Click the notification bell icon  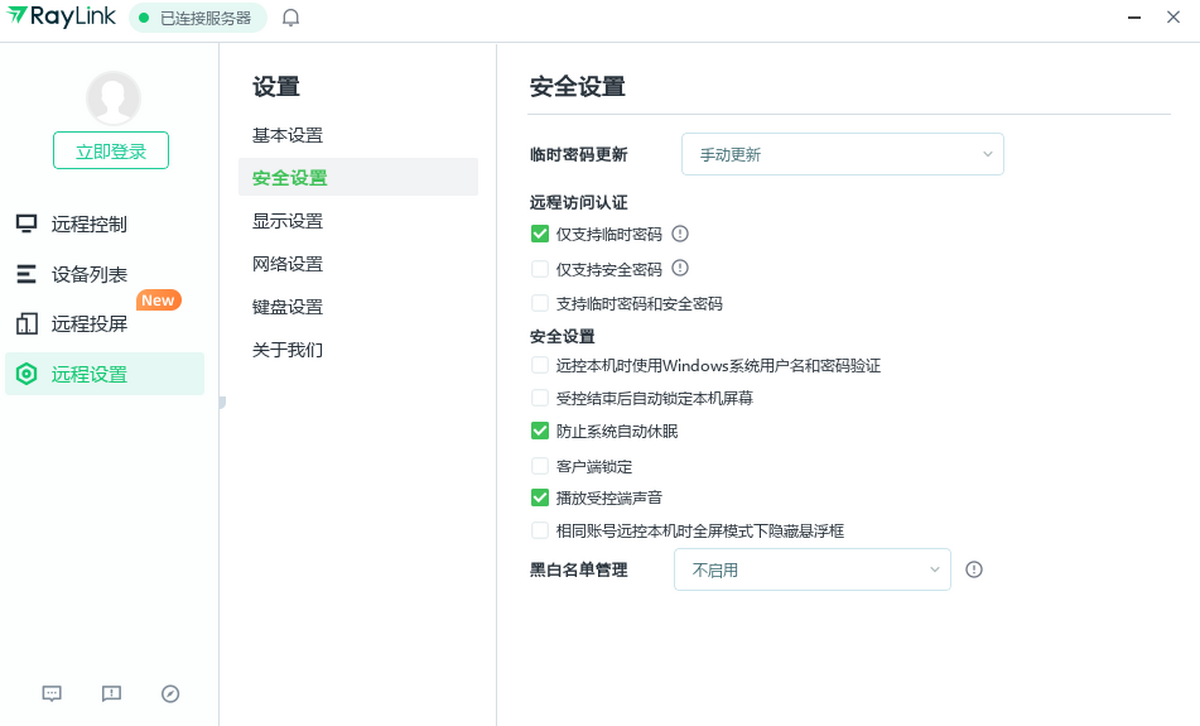point(291,18)
